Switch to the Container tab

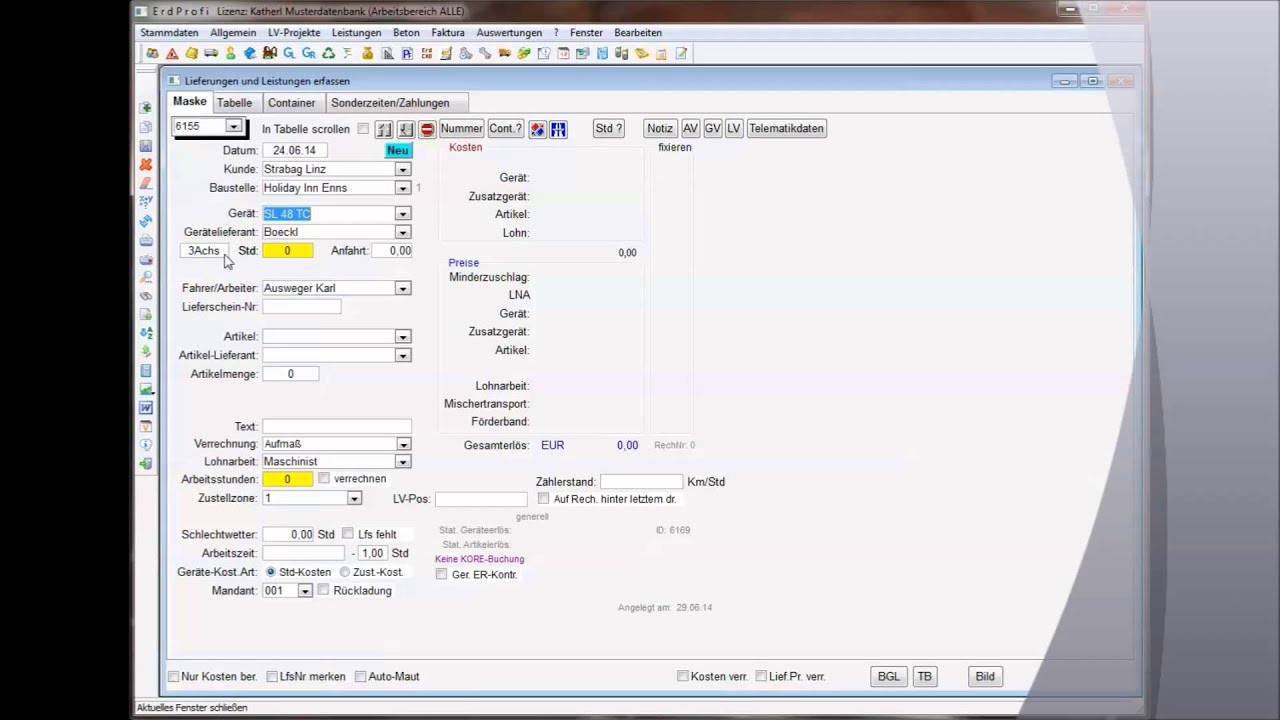[x=292, y=103]
